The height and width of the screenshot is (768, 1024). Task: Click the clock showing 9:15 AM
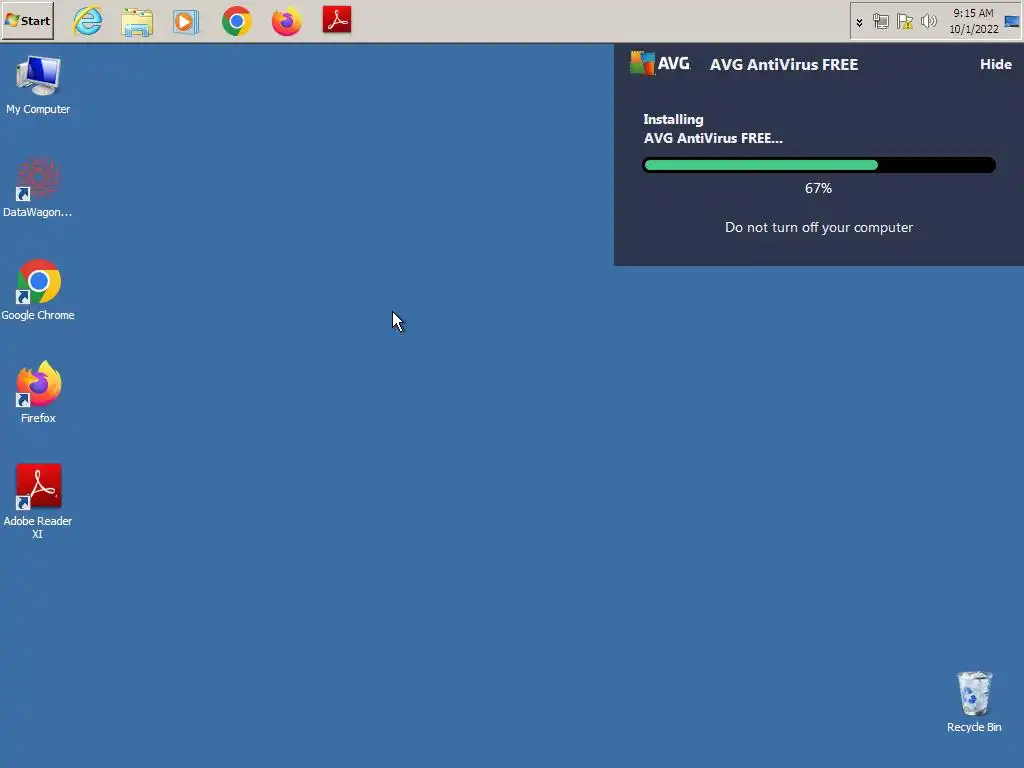point(973,21)
